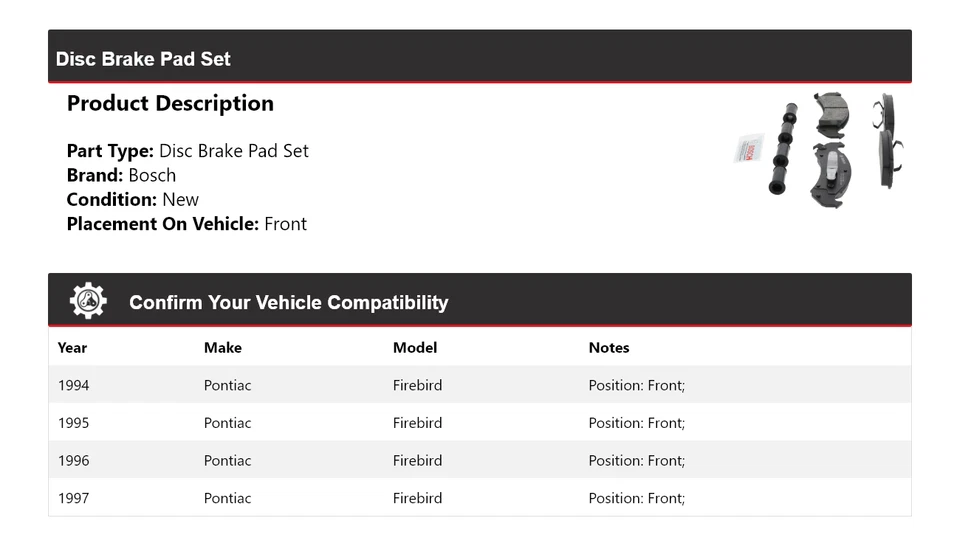The image size is (960, 546).
Task: Select the 1995 year cell
Action: pyautogui.click(x=73, y=423)
